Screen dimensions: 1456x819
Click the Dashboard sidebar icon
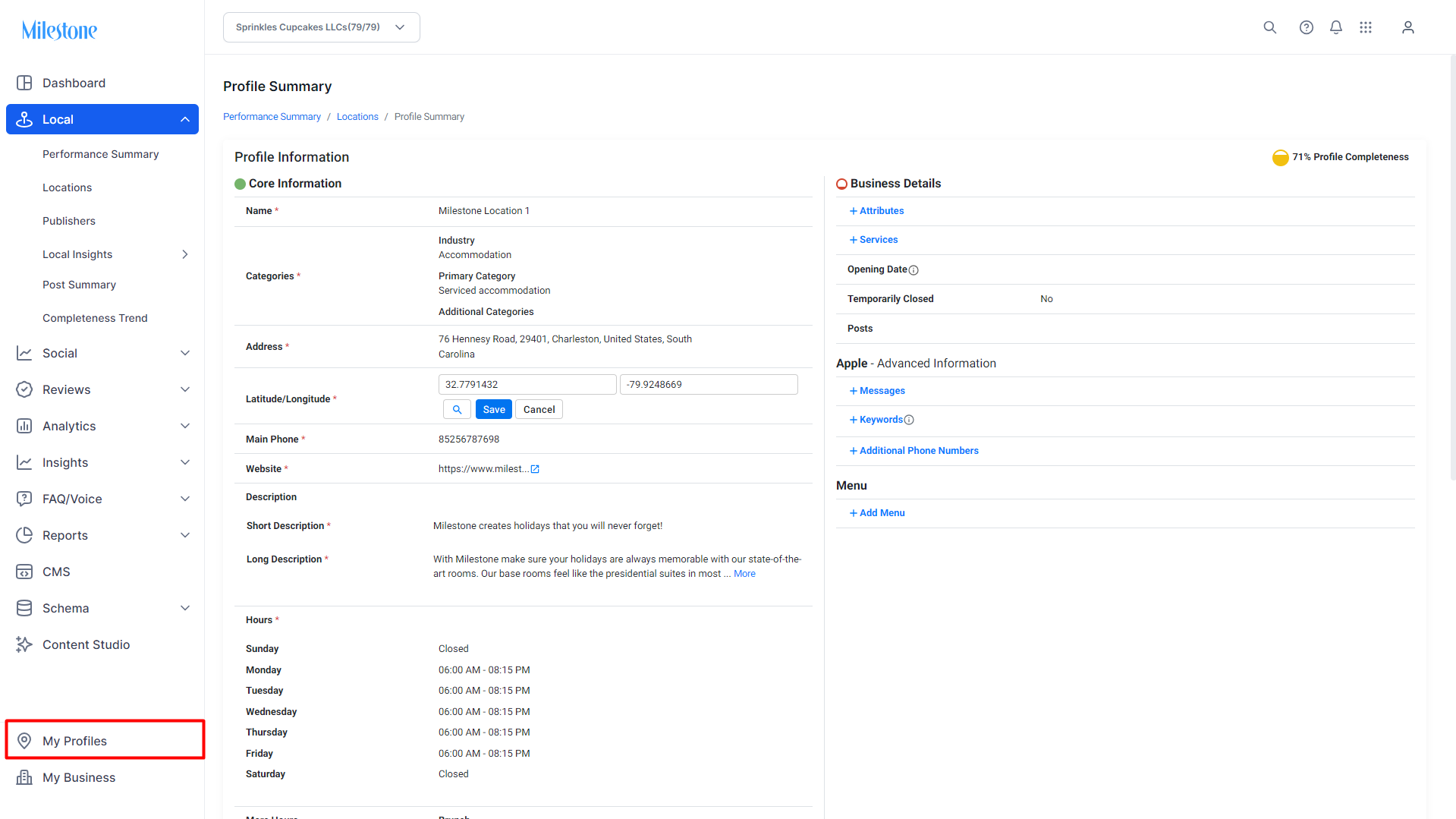(x=24, y=83)
